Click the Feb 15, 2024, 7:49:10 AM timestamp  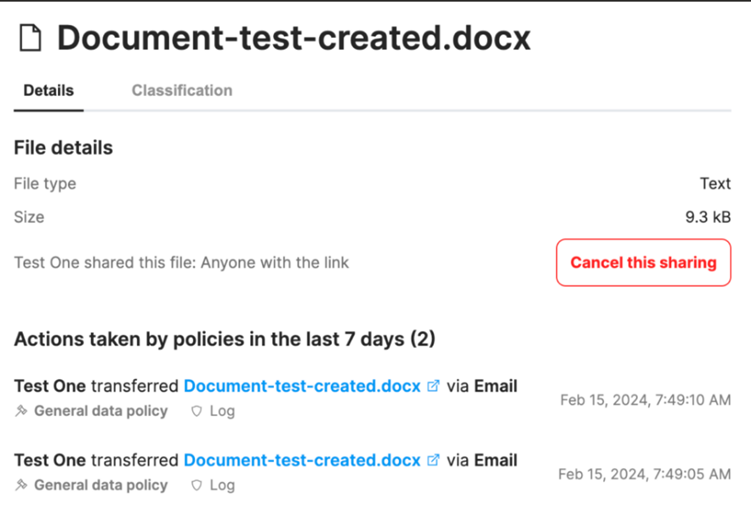(x=646, y=400)
